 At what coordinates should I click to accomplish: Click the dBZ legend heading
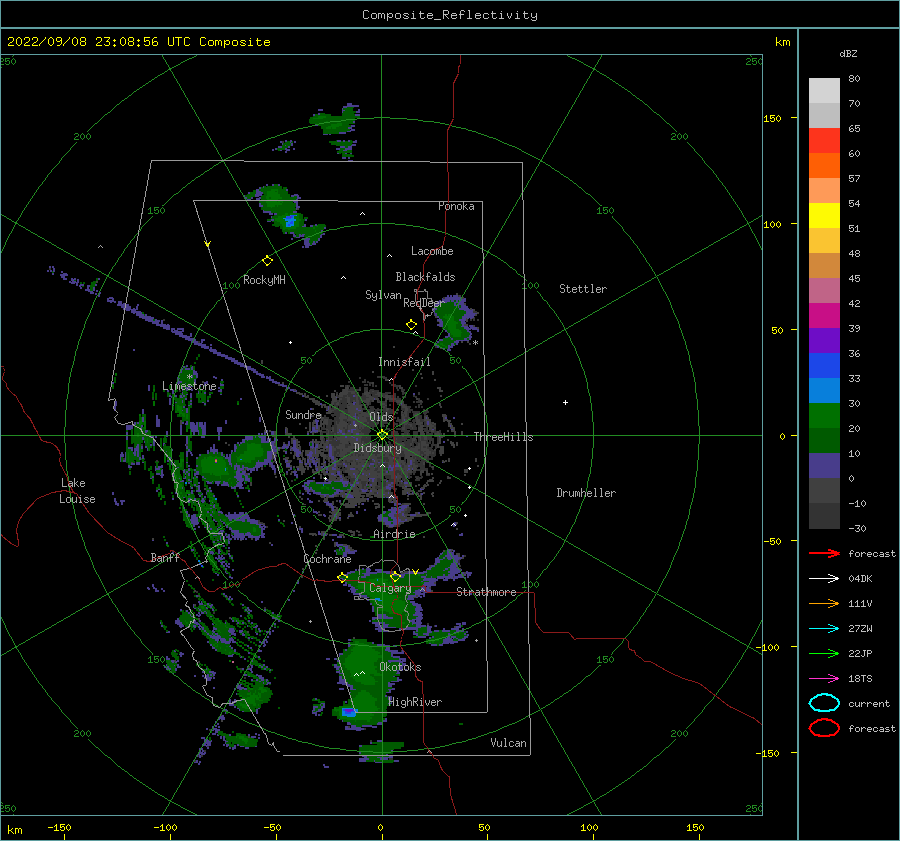click(848, 53)
